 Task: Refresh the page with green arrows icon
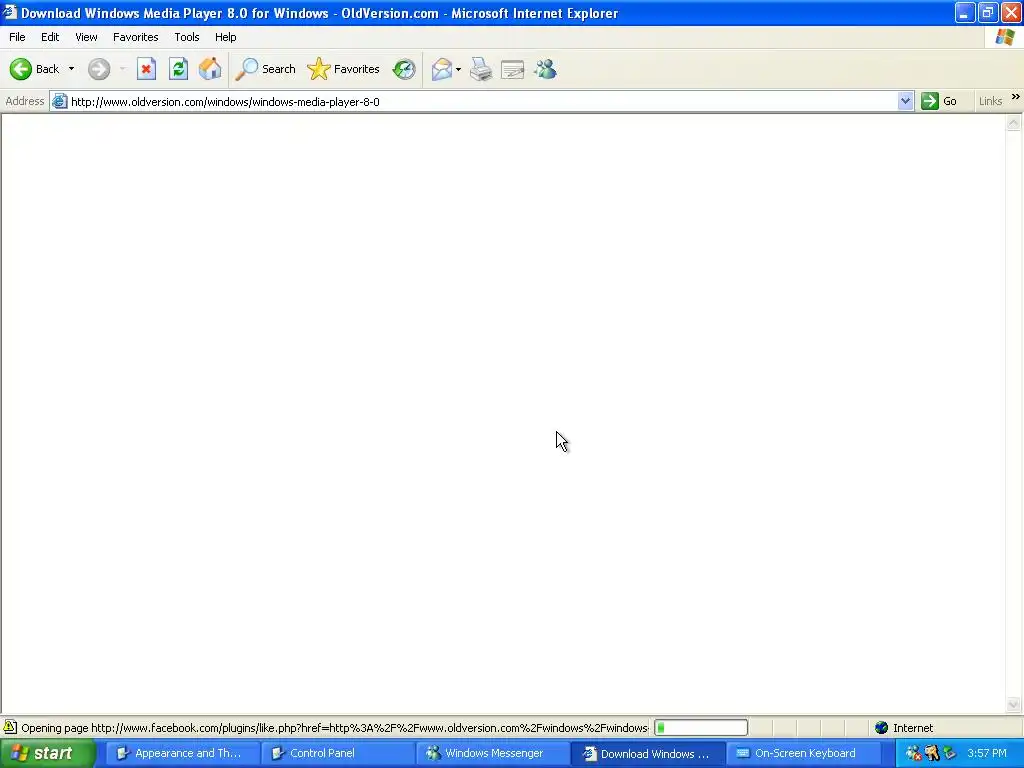tap(178, 69)
